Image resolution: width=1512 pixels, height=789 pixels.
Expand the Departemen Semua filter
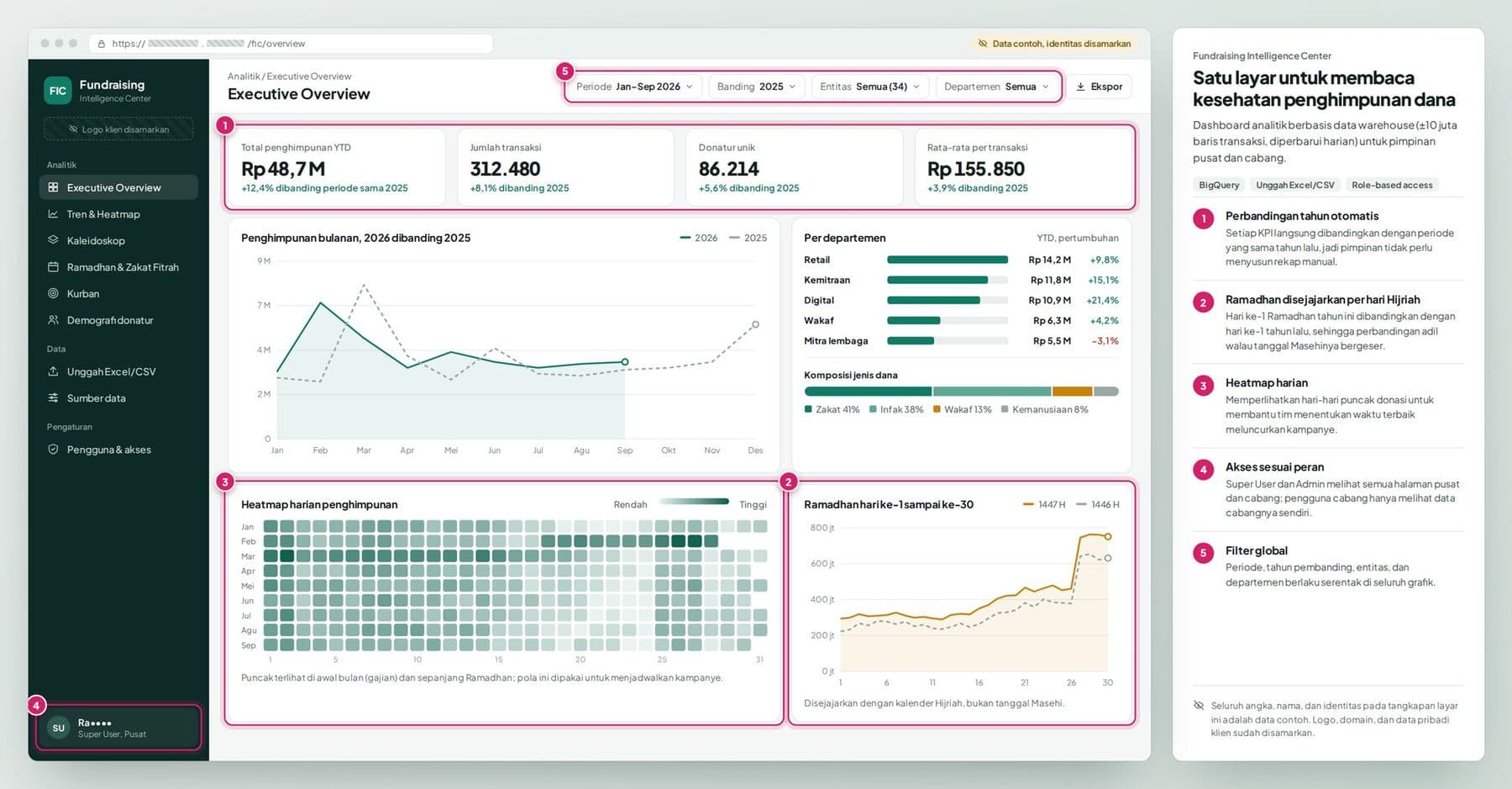point(996,87)
